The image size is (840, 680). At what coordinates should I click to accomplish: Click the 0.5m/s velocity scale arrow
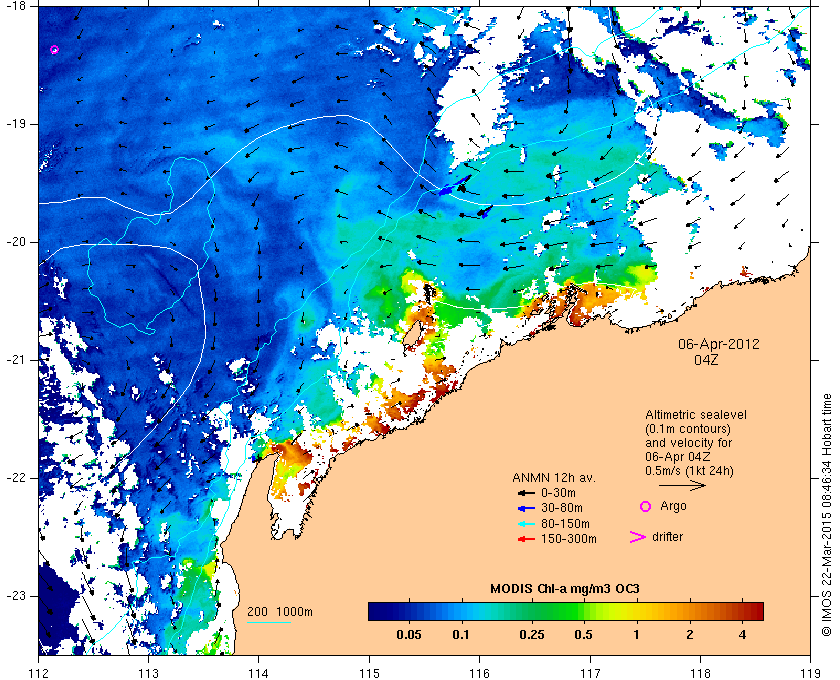point(682,485)
